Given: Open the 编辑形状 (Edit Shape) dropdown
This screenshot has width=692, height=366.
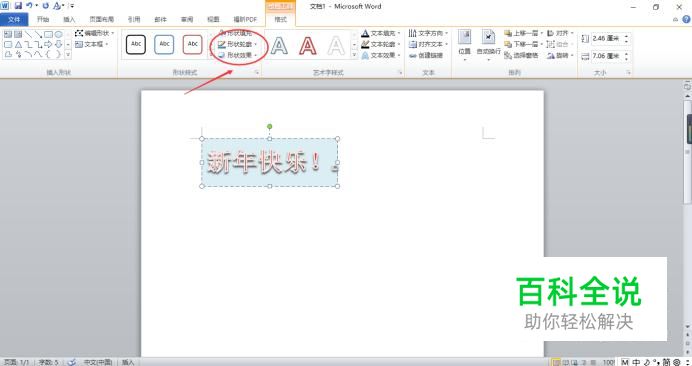Looking at the screenshot, I should tap(94, 33).
